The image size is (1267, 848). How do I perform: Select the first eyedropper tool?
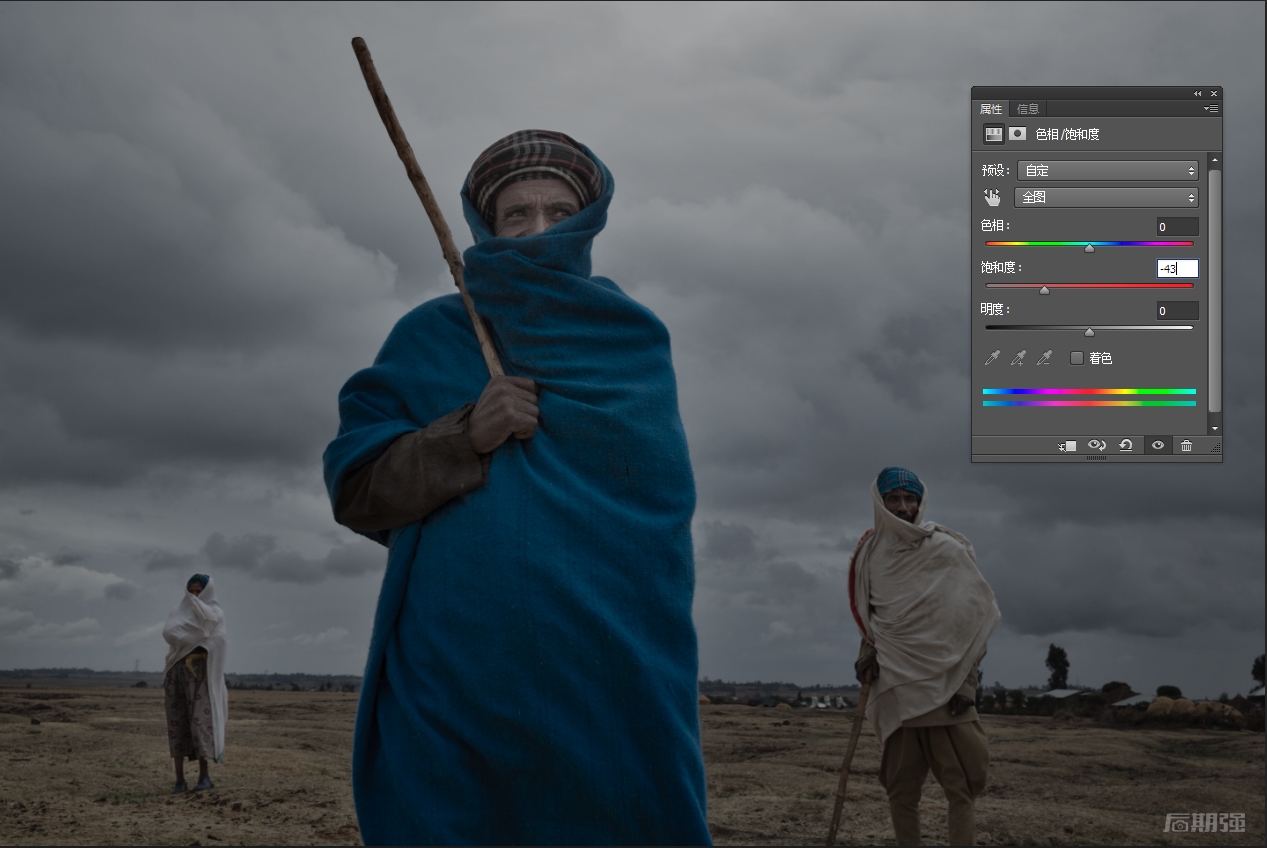click(992, 358)
